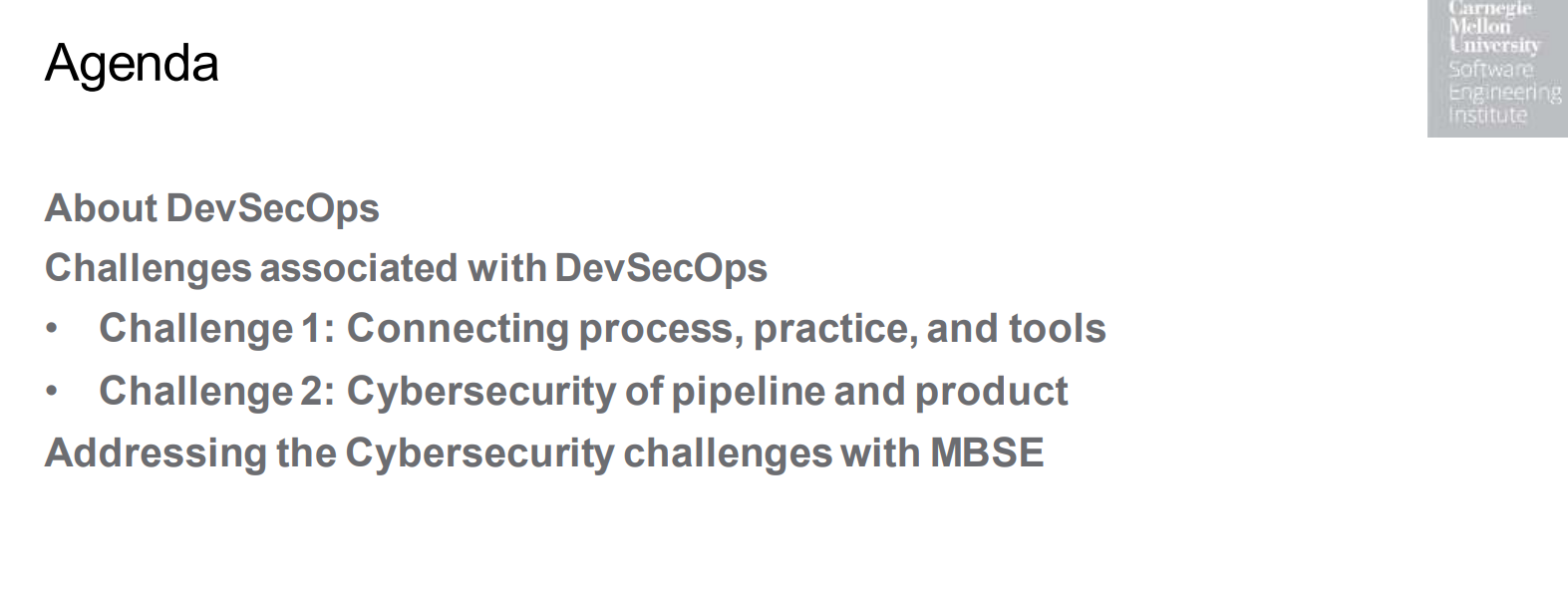Click the word MBSE in last line
This screenshot has height=600, width=1568.
pyautogui.click(x=986, y=453)
